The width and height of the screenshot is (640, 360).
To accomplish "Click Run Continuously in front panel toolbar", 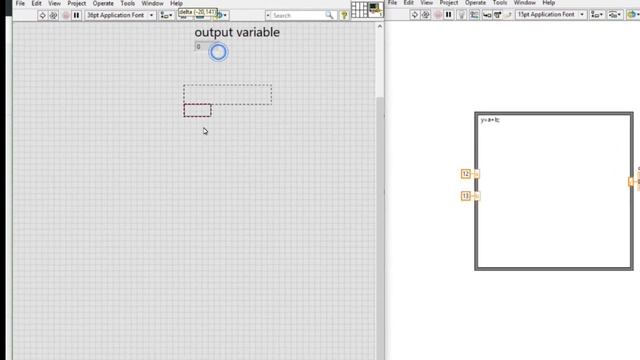I will click(x=53, y=16).
